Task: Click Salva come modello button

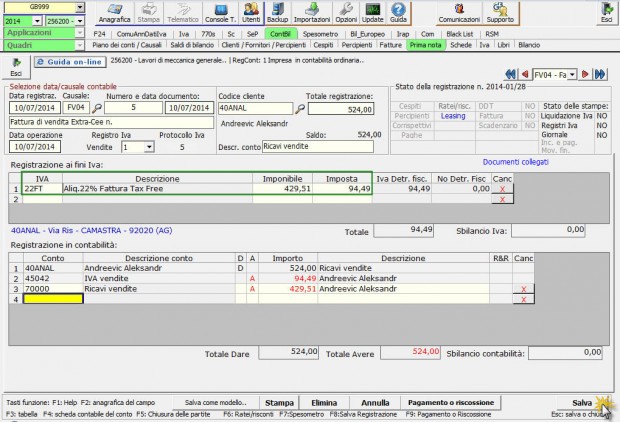Action: pyautogui.click(x=215, y=403)
